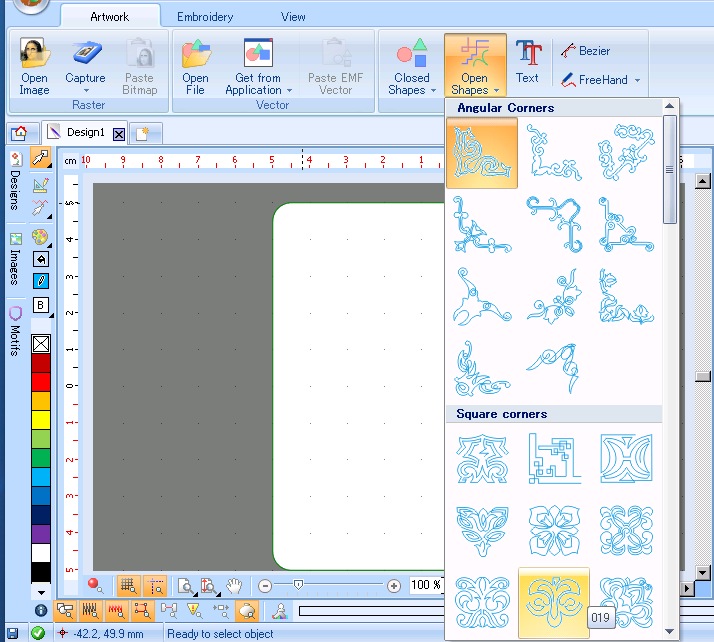Click the info icon in bottom toolbar
The width and height of the screenshot is (714, 642).
point(41,610)
